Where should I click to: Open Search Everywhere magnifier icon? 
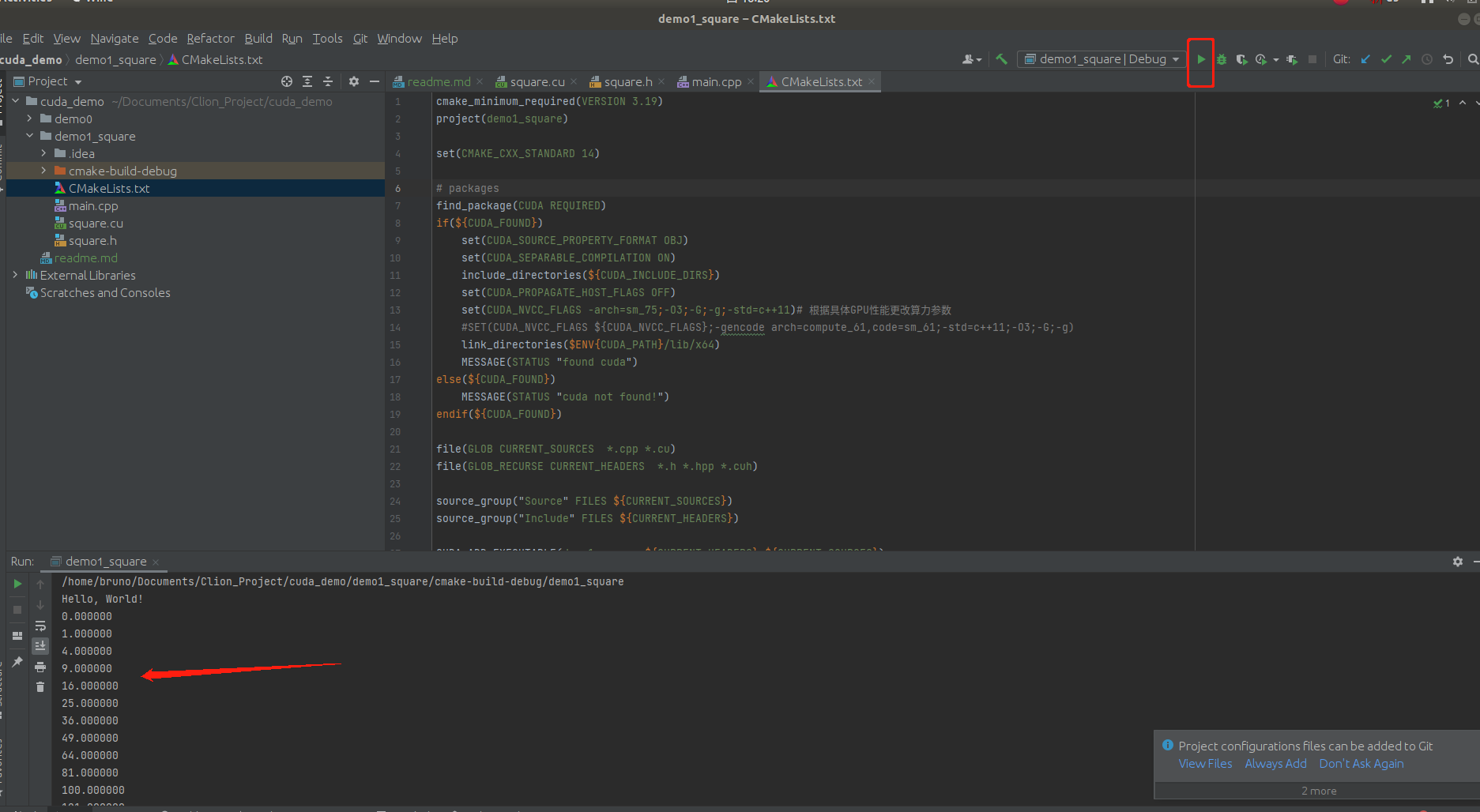(x=1473, y=59)
